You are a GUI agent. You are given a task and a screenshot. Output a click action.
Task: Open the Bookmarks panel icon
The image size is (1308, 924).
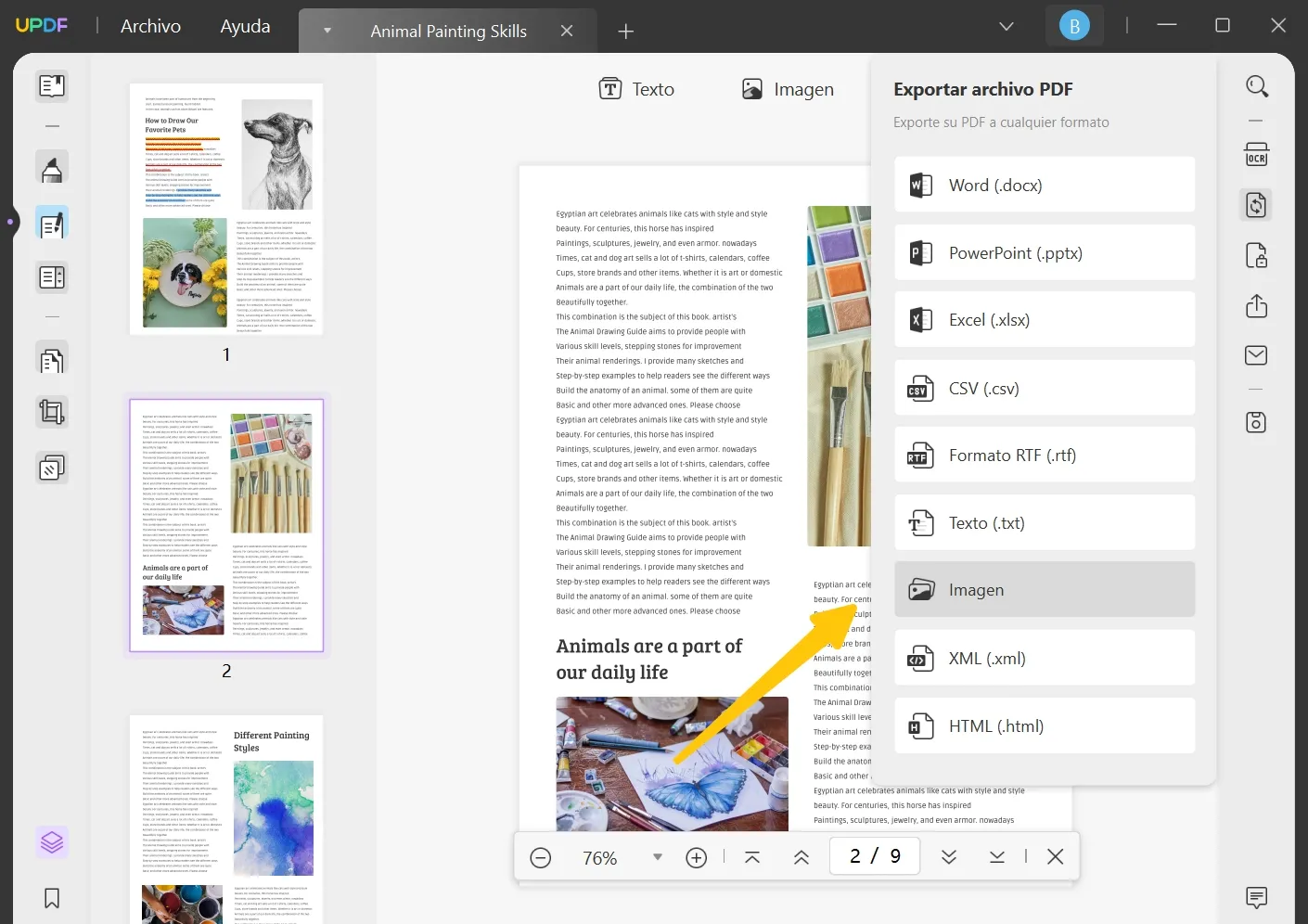point(52,898)
